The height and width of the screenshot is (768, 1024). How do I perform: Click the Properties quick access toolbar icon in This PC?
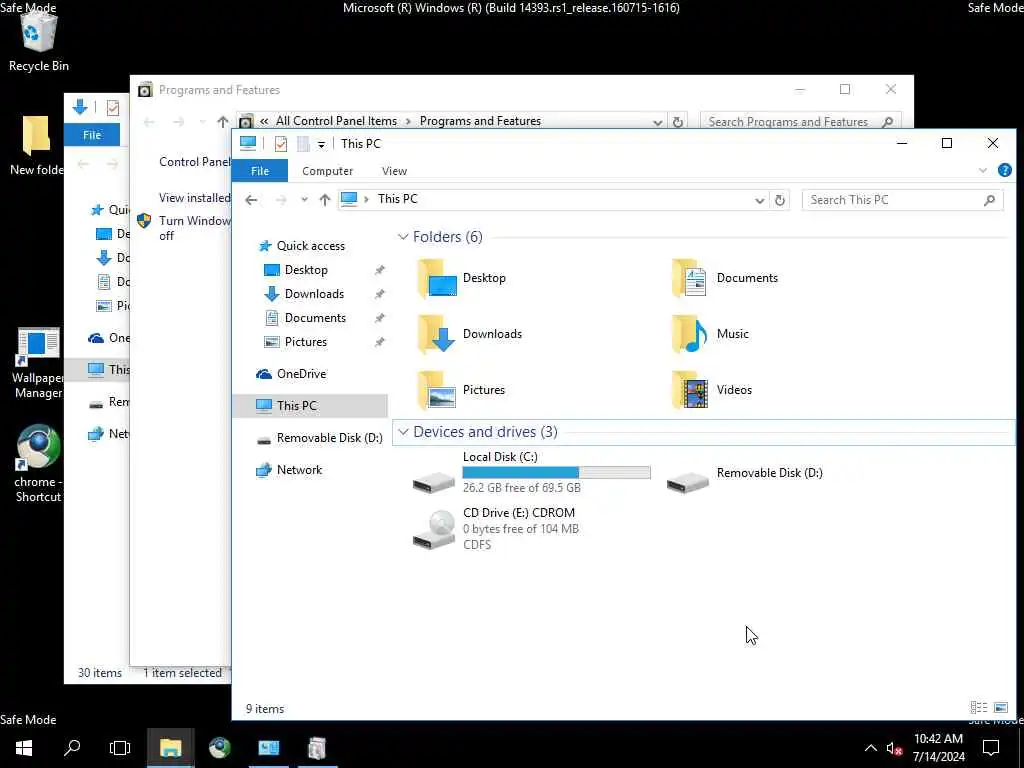[x=281, y=144]
